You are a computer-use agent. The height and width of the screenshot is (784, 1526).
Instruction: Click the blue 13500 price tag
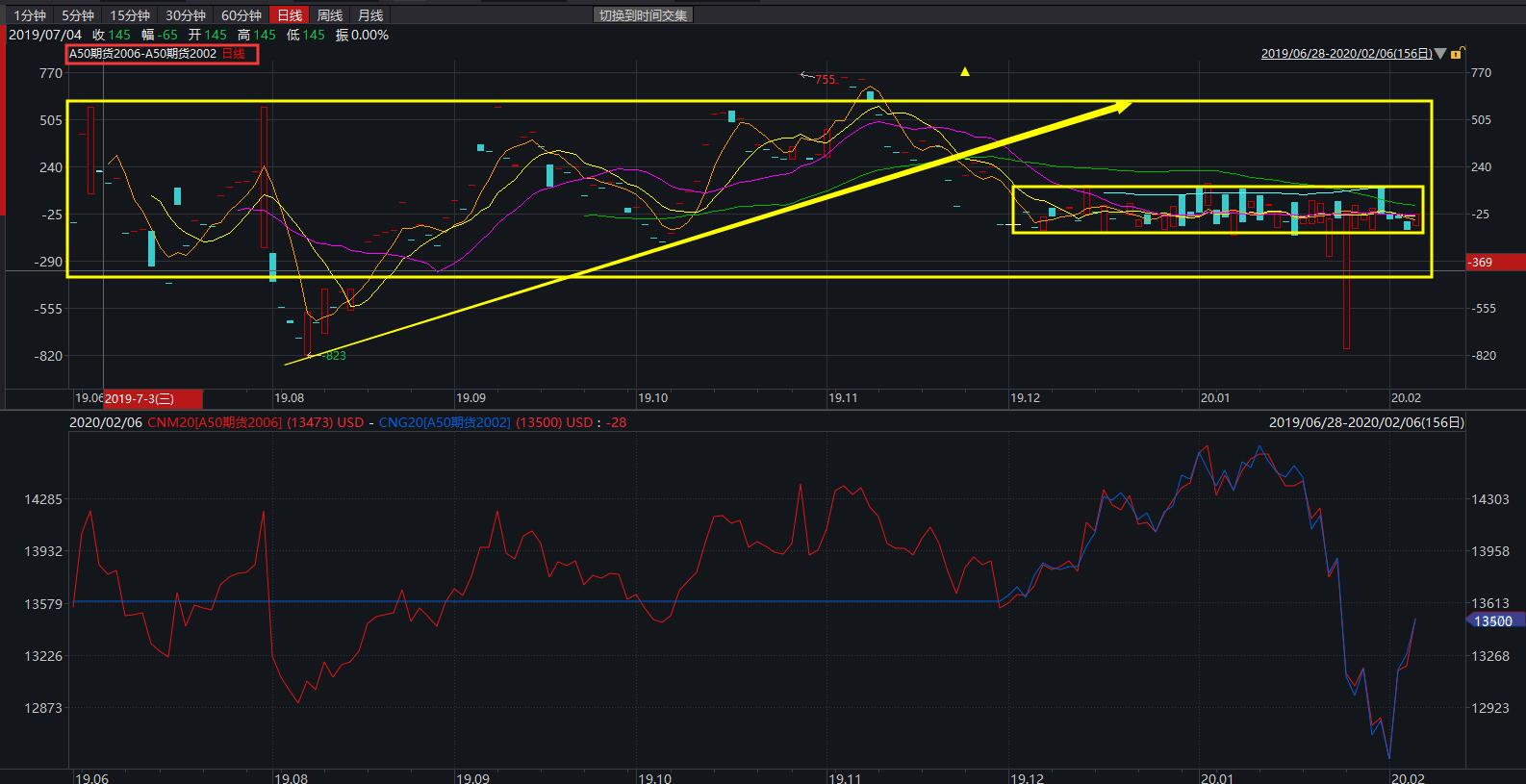click(x=1494, y=621)
